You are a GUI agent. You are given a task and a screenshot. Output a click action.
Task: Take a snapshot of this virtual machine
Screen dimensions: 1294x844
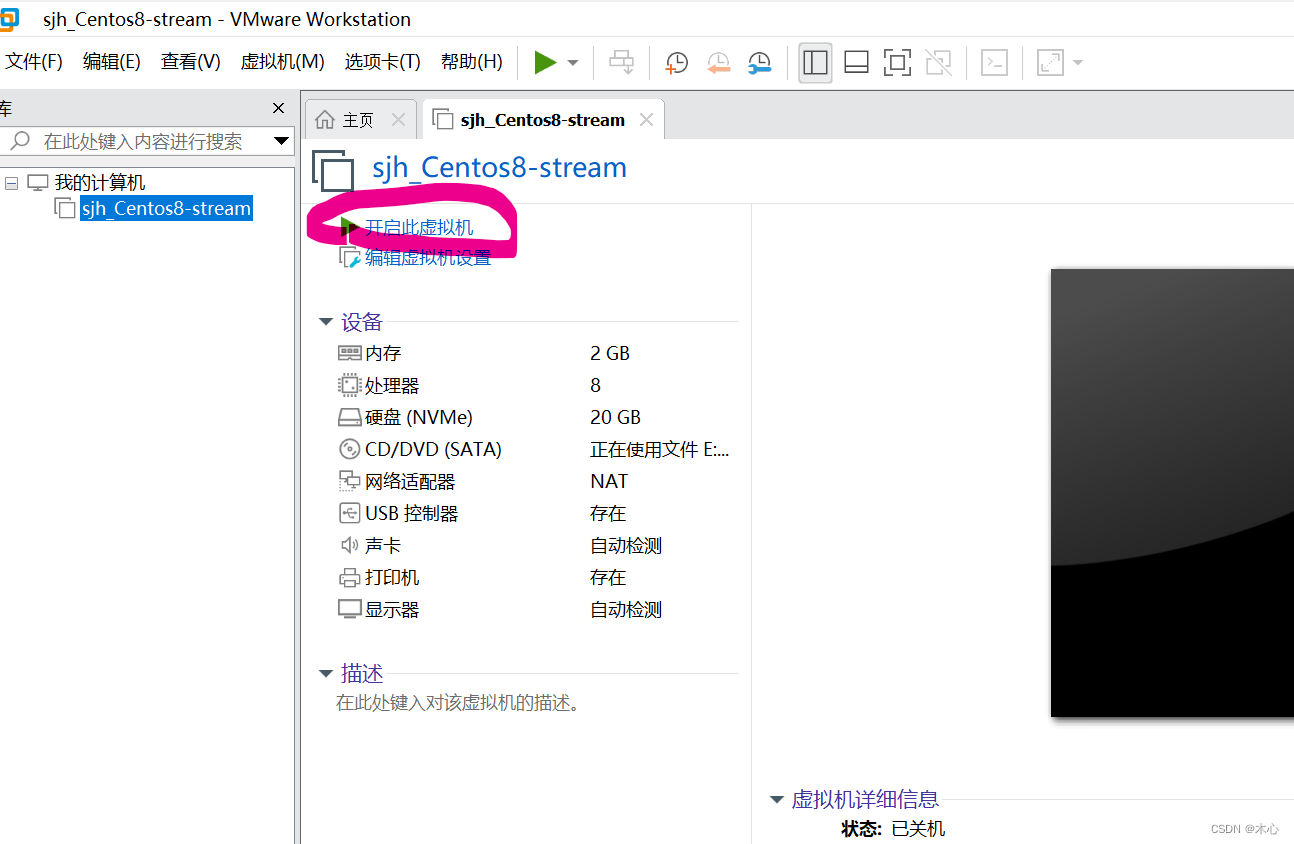click(x=677, y=63)
